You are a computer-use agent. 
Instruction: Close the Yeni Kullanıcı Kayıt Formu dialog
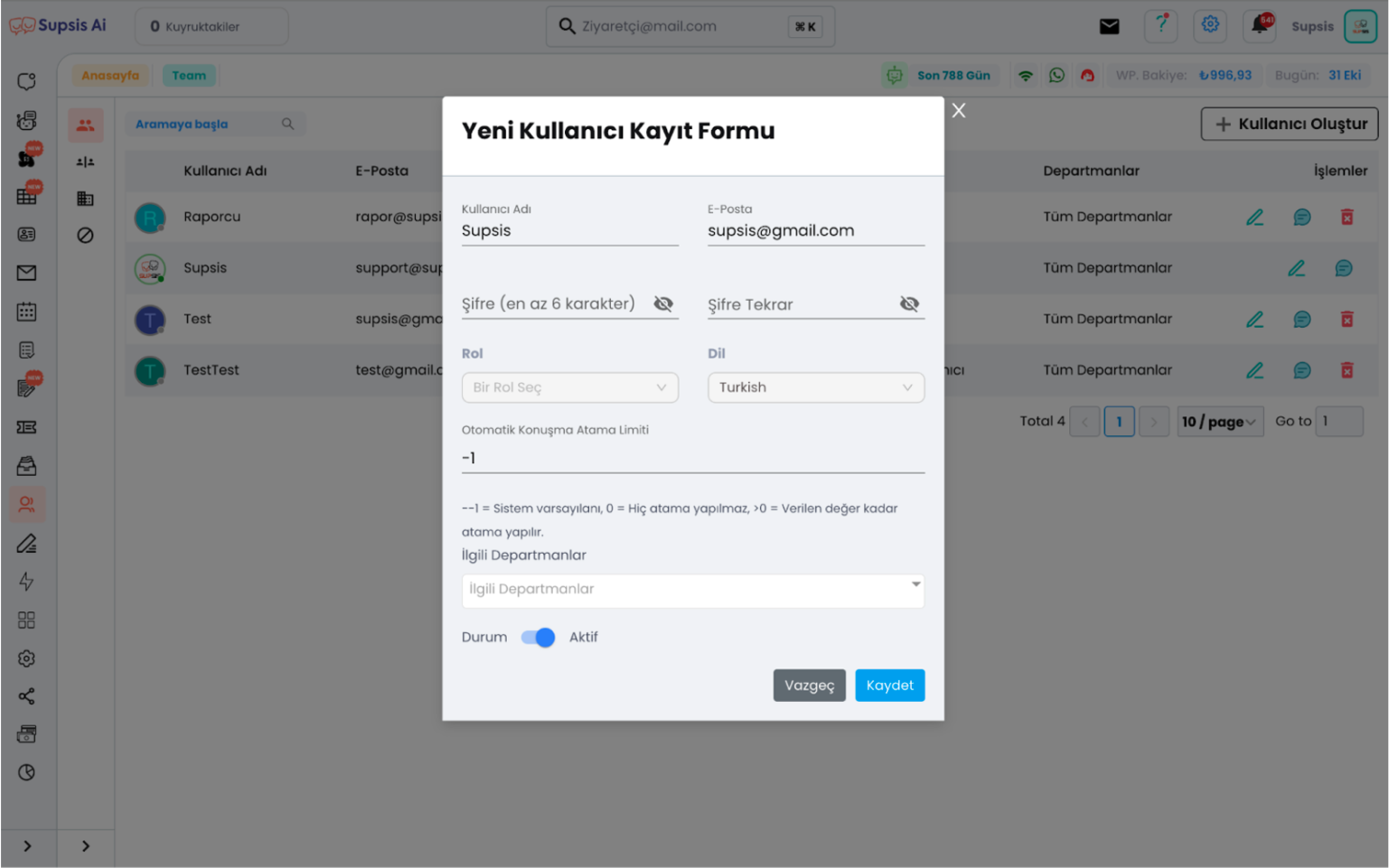click(x=959, y=110)
